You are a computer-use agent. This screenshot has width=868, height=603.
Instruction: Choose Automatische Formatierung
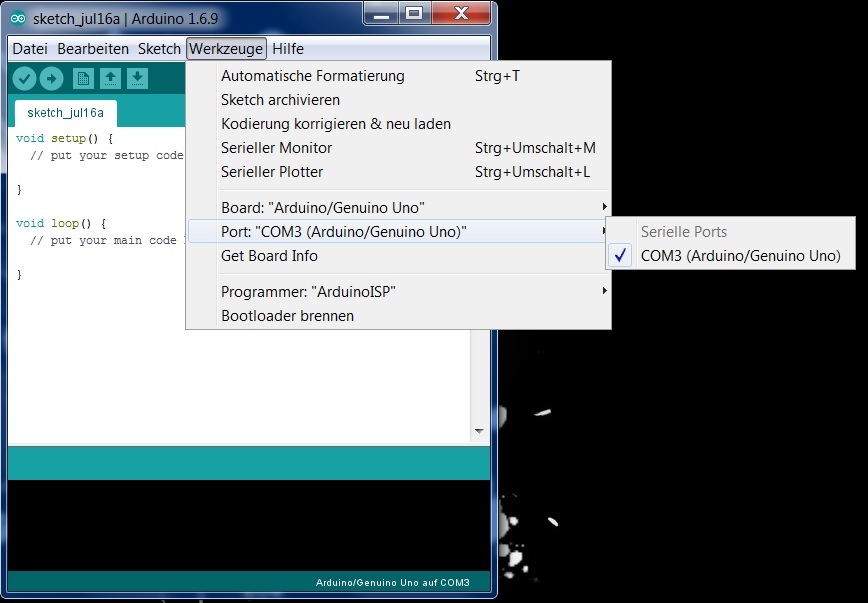(x=313, y=76)
